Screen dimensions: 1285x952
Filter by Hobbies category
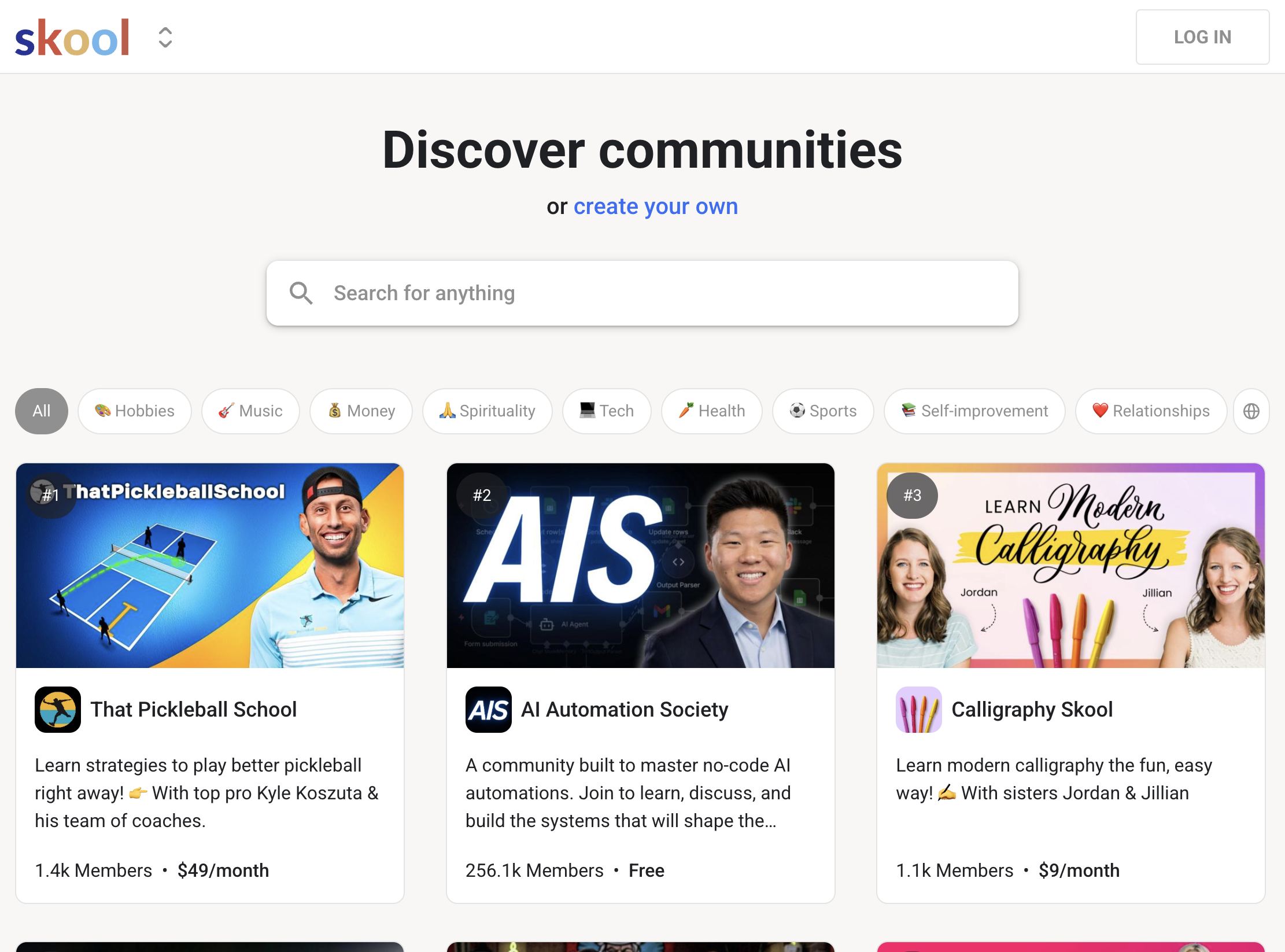click(x=135, y=411)
